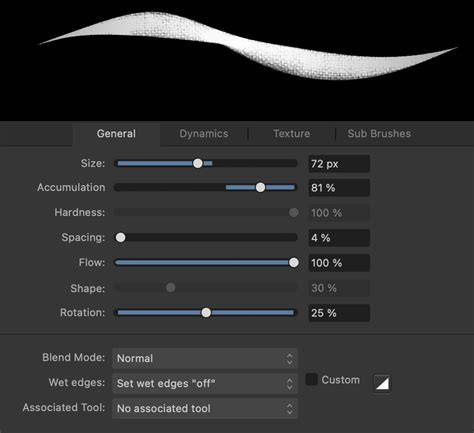Open the Dynamics tab
The width and height of the screenshot is (474, 433).
(x=204, y=134)
